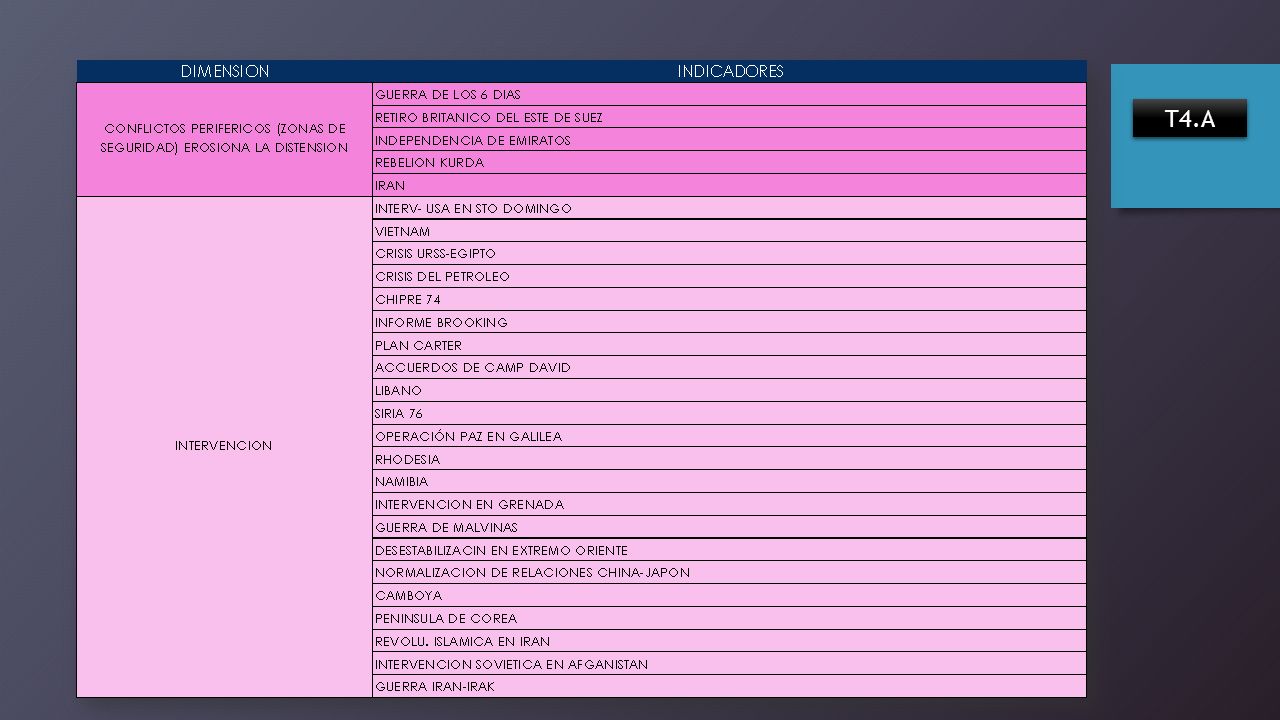
Task: Select DESESTABILIZACIN EN EXTREMO ORIENTE
Action: 729,550
